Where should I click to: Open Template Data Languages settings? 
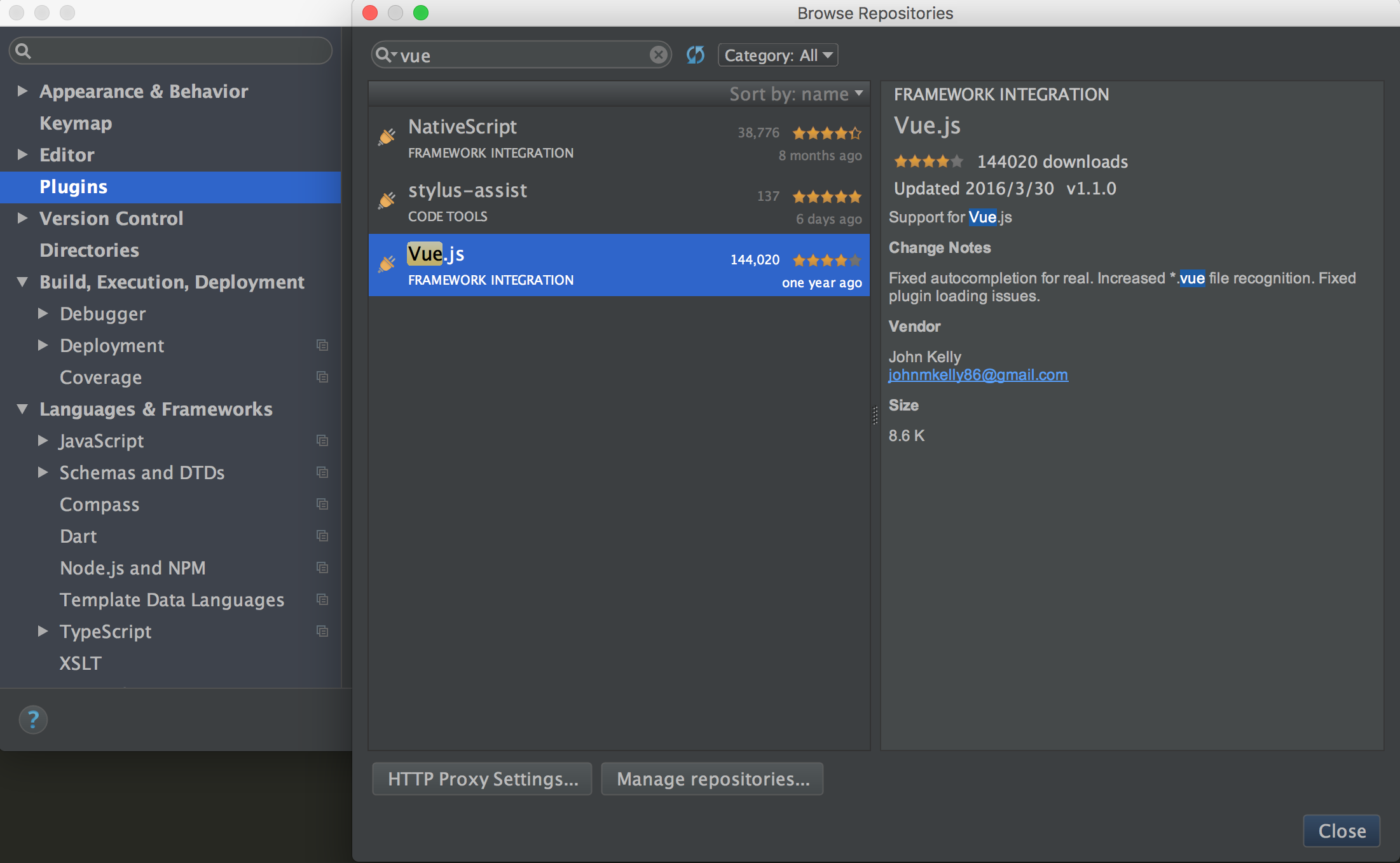coord(170,600)
